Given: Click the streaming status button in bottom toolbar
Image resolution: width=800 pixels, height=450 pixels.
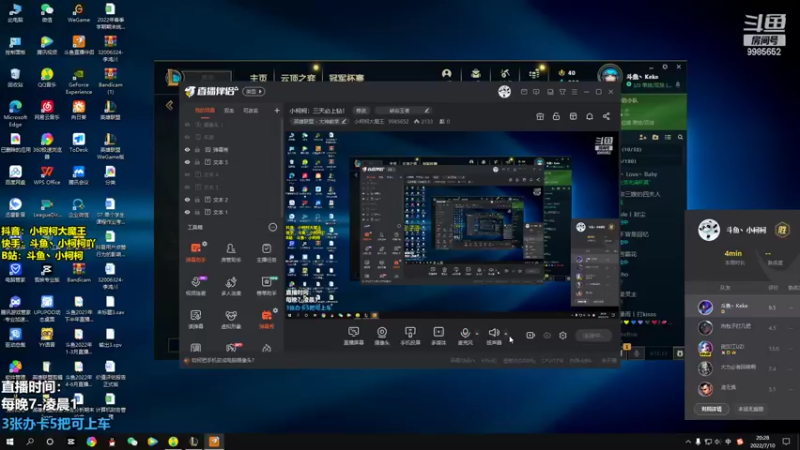Looking at the screenshot, I should tap(594, 335).
